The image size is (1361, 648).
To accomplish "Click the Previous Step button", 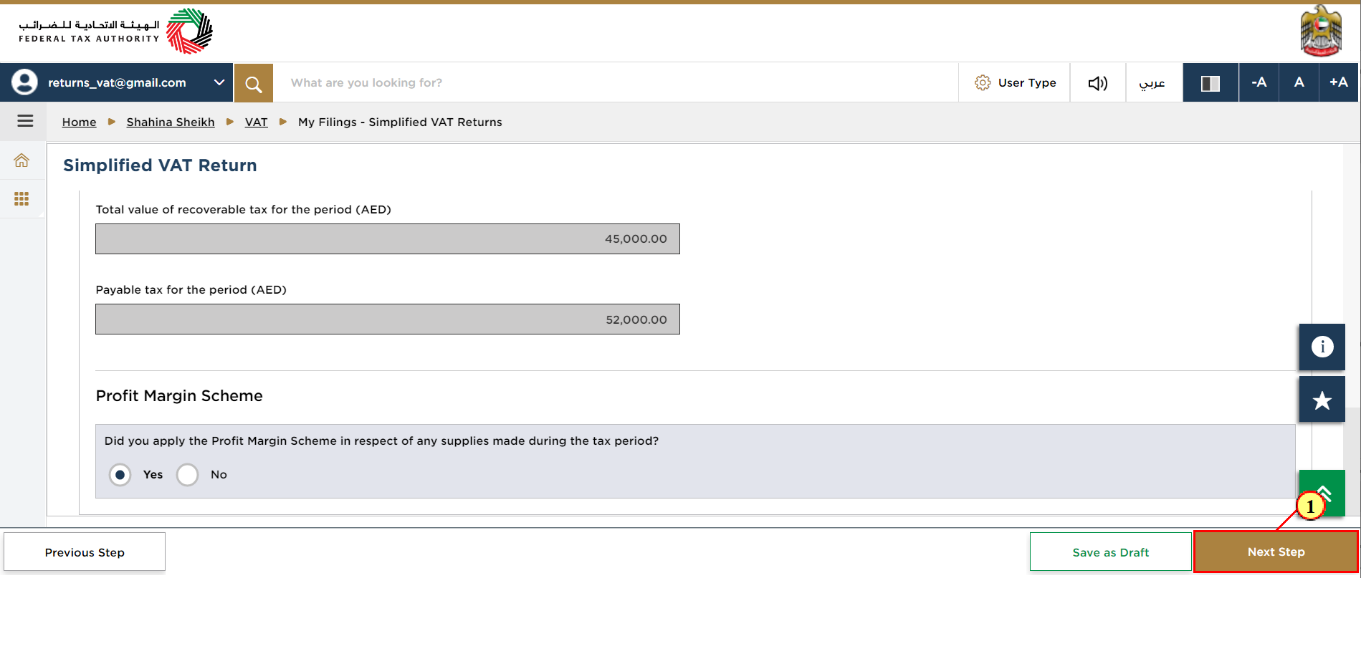I will coord(85,552).
